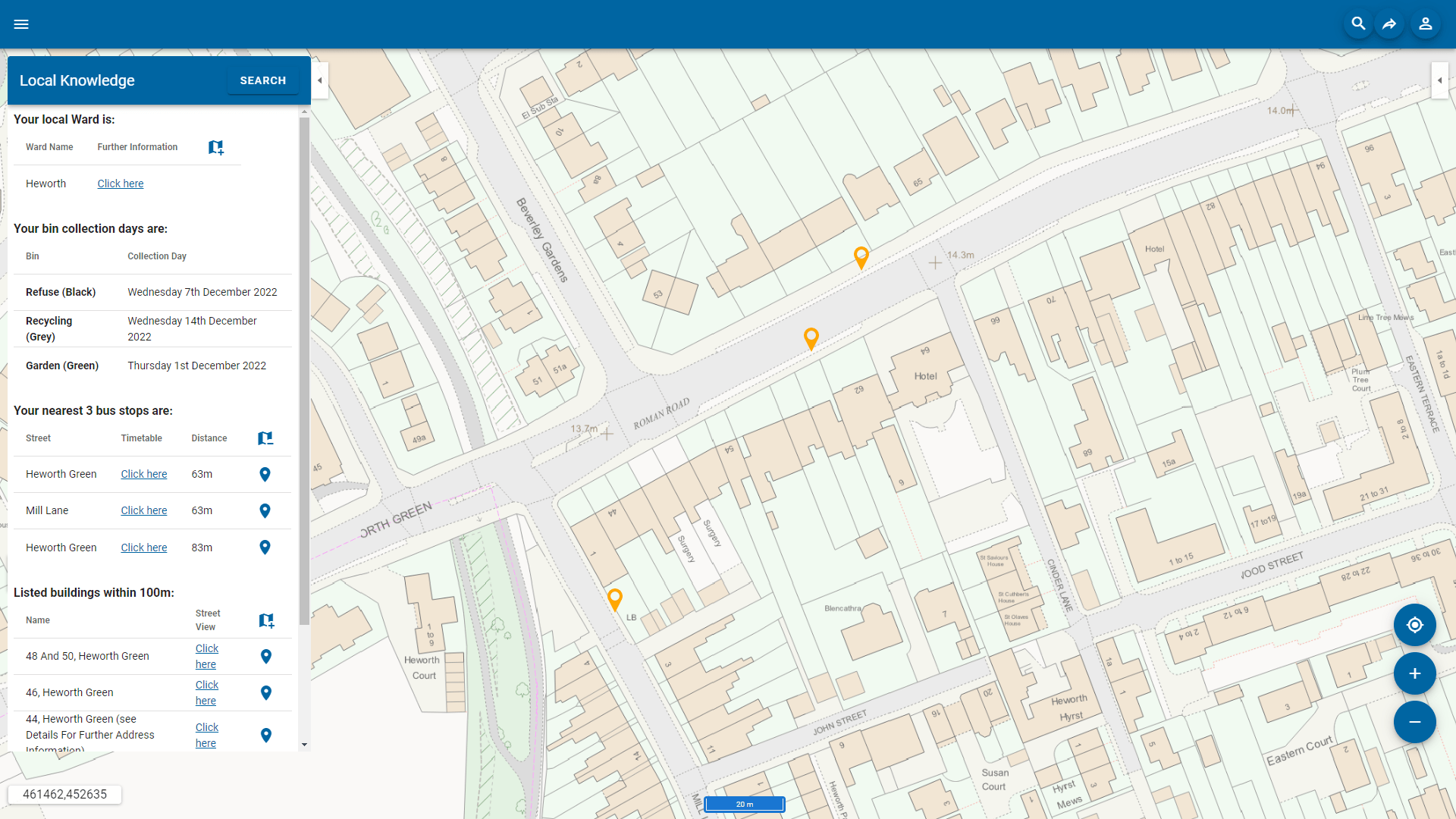Locate 46, Heworth Green listed building pin

point(265,693)
